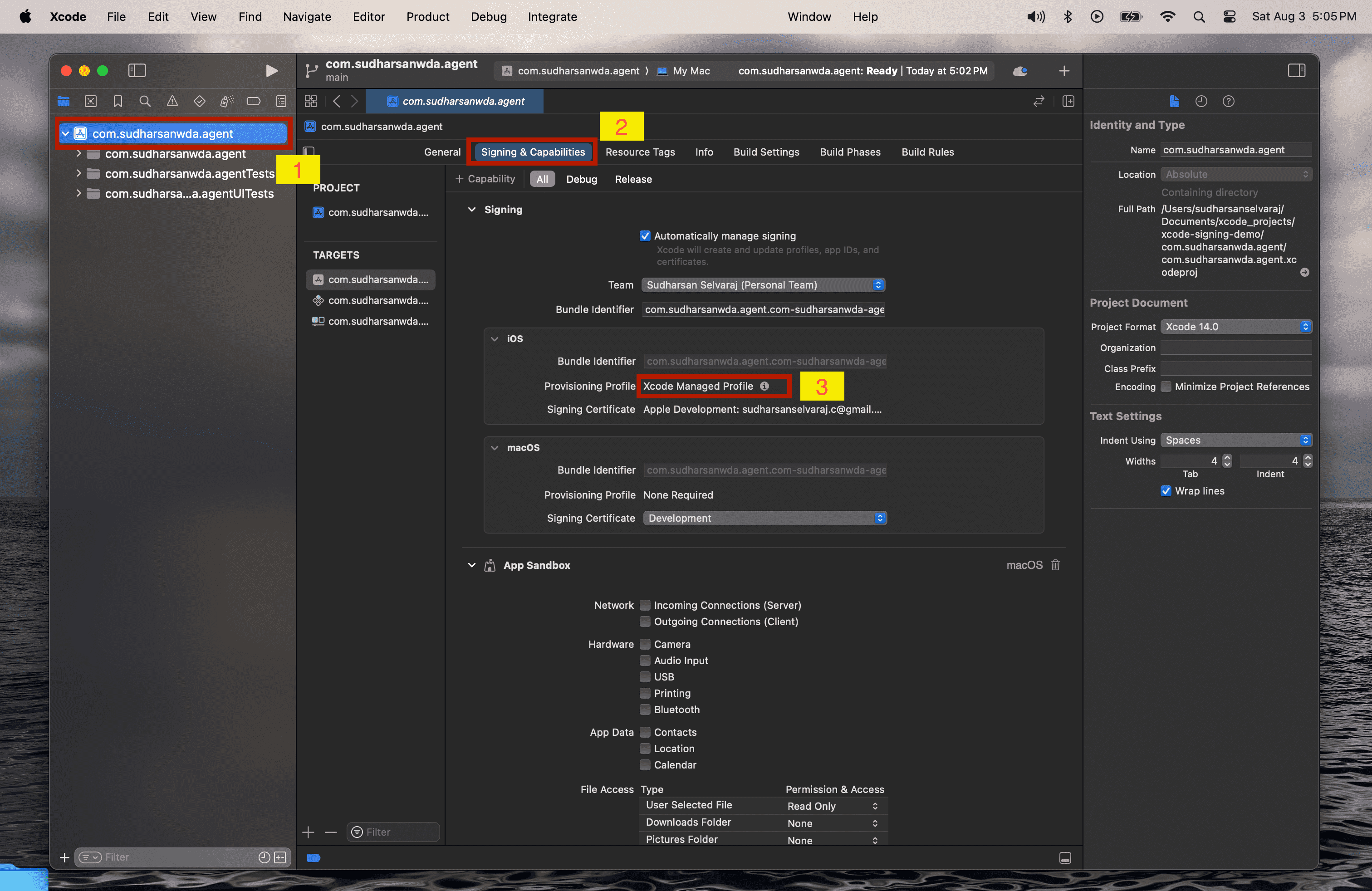Screen dimensions: 1372x891
Task: Select the Build Settings tab
Action: [766, 151]
